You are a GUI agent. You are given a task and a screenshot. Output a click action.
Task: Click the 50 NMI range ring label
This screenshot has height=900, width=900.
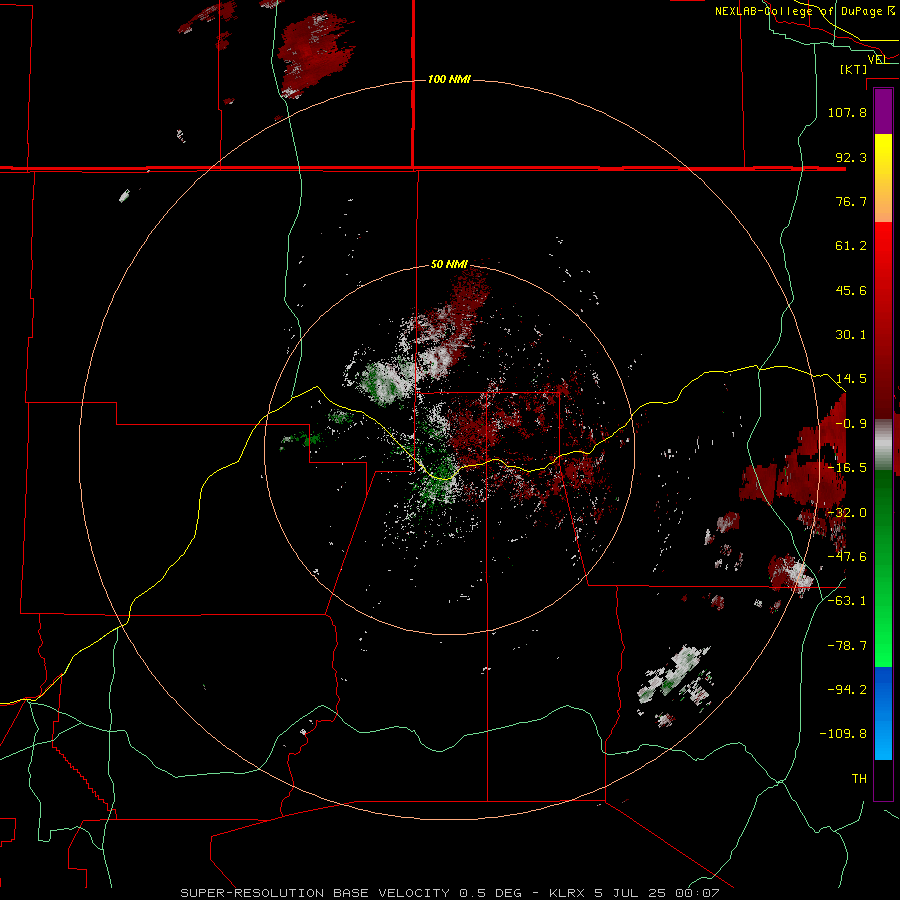click(449, 264)
